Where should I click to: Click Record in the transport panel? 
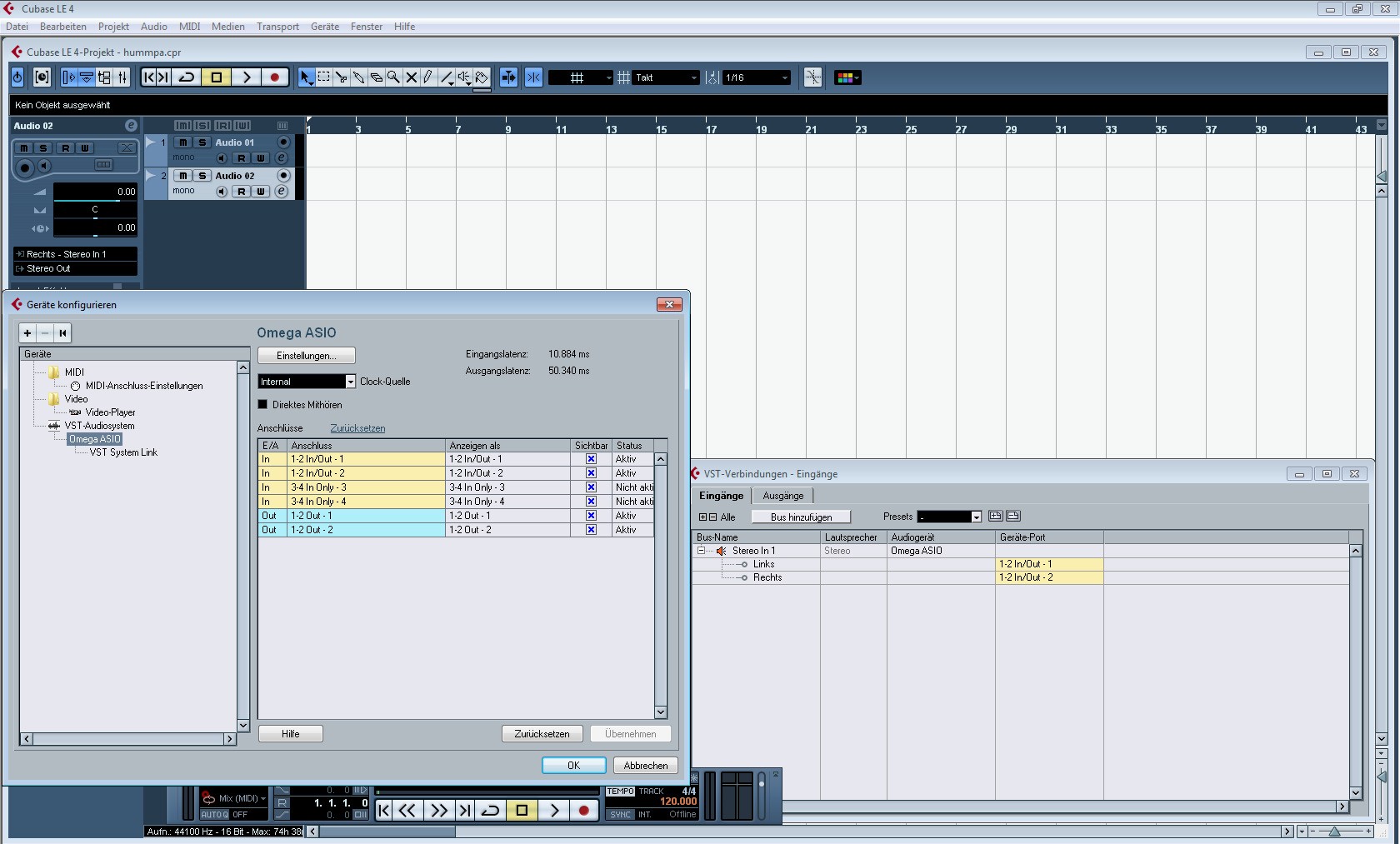coord(584,810)
